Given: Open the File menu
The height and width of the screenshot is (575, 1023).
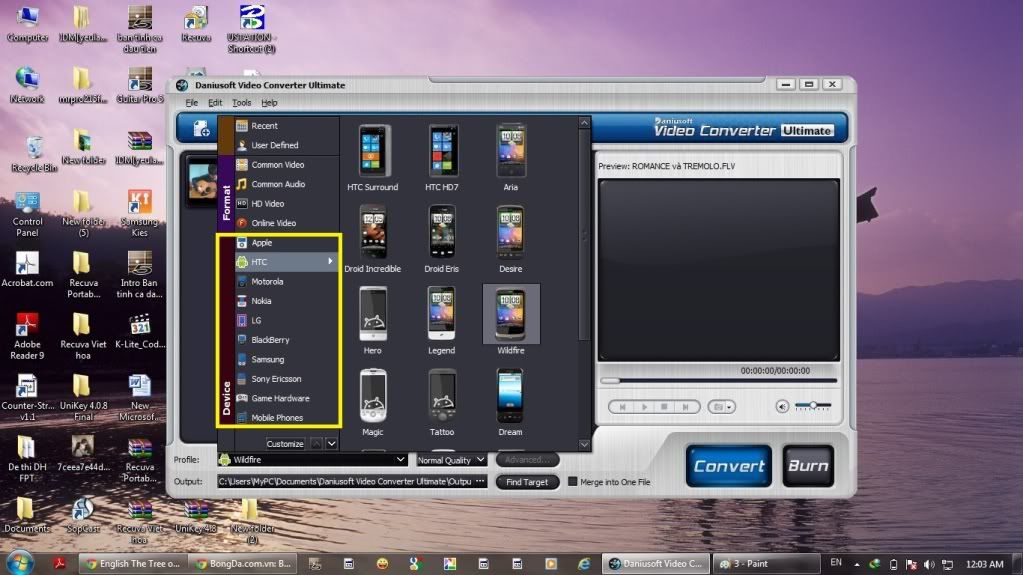Looking at the screenshot, I should pos(191,102).
